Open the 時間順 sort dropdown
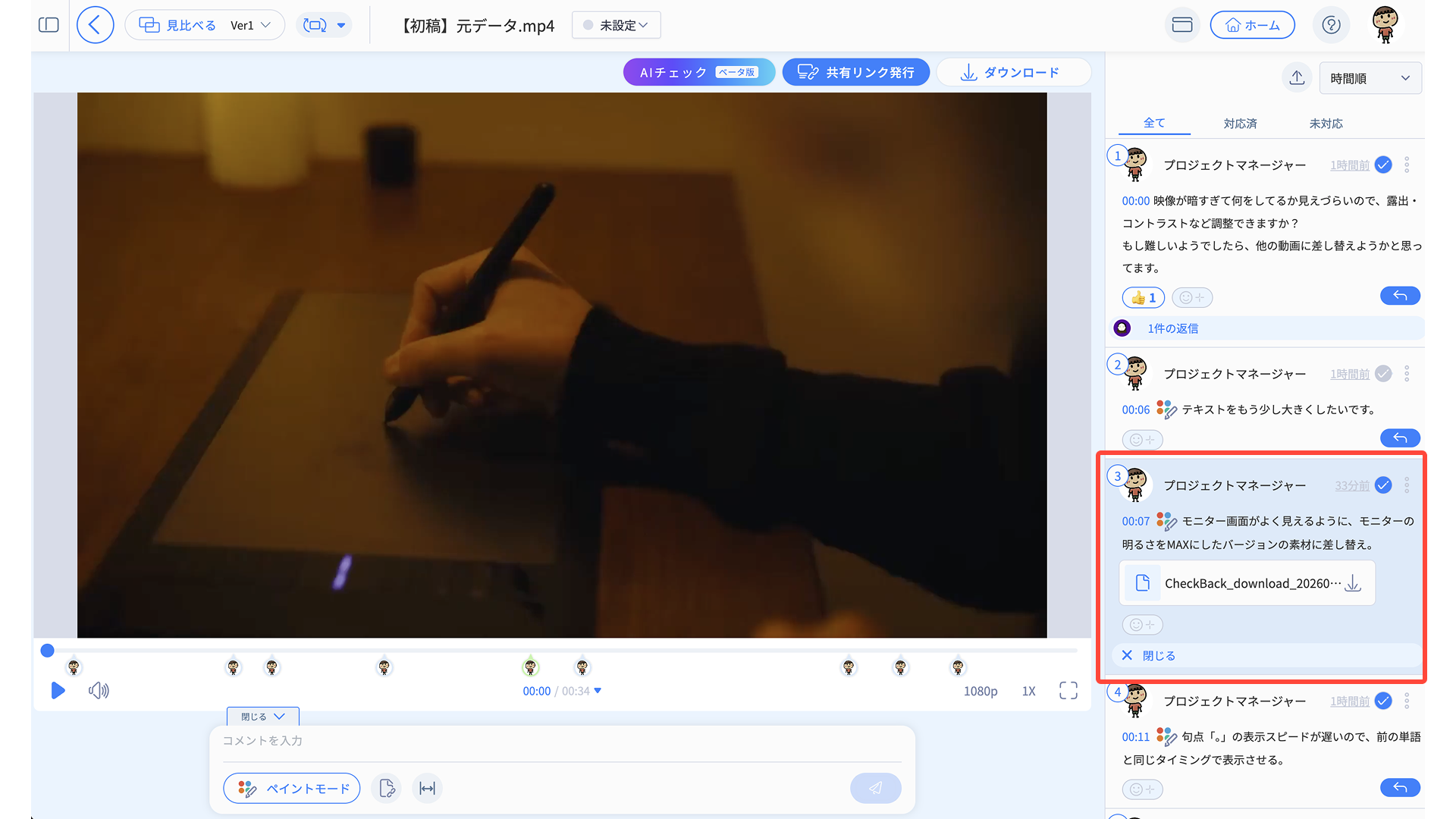 pyautogui.click(x=1370, y=78)
